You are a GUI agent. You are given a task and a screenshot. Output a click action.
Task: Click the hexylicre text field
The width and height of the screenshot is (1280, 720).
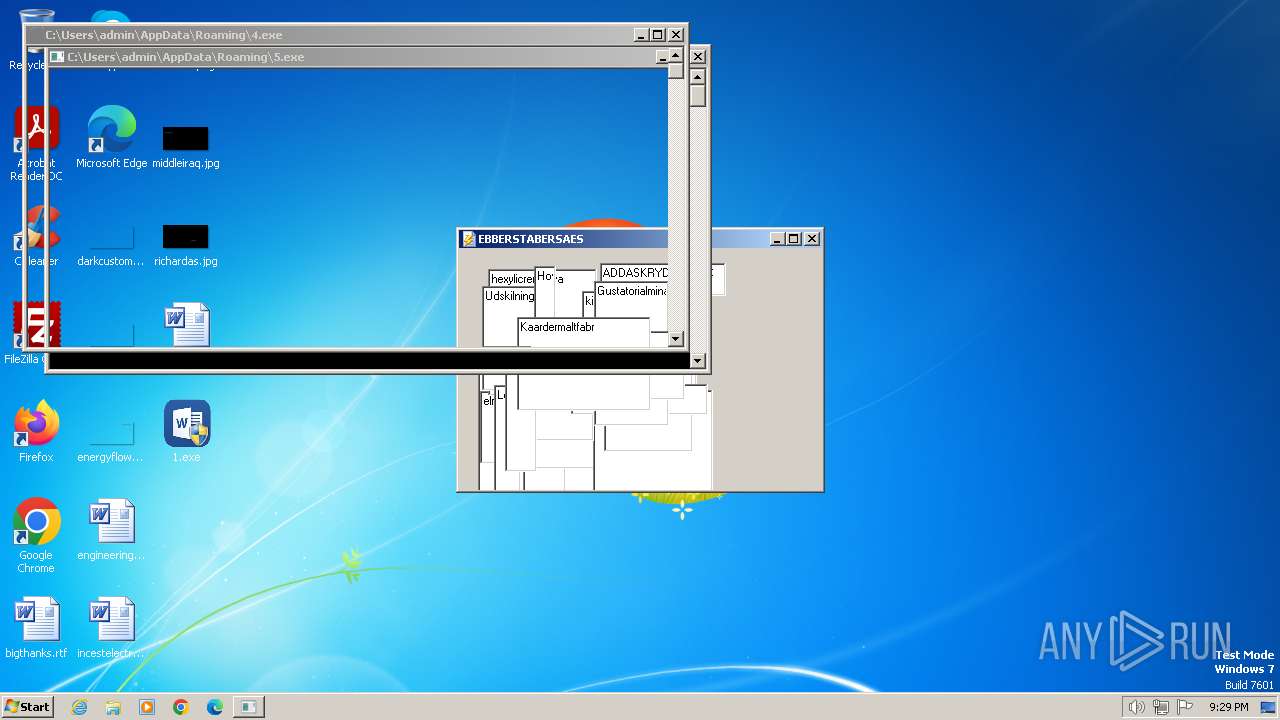click(x=512, y=278)
